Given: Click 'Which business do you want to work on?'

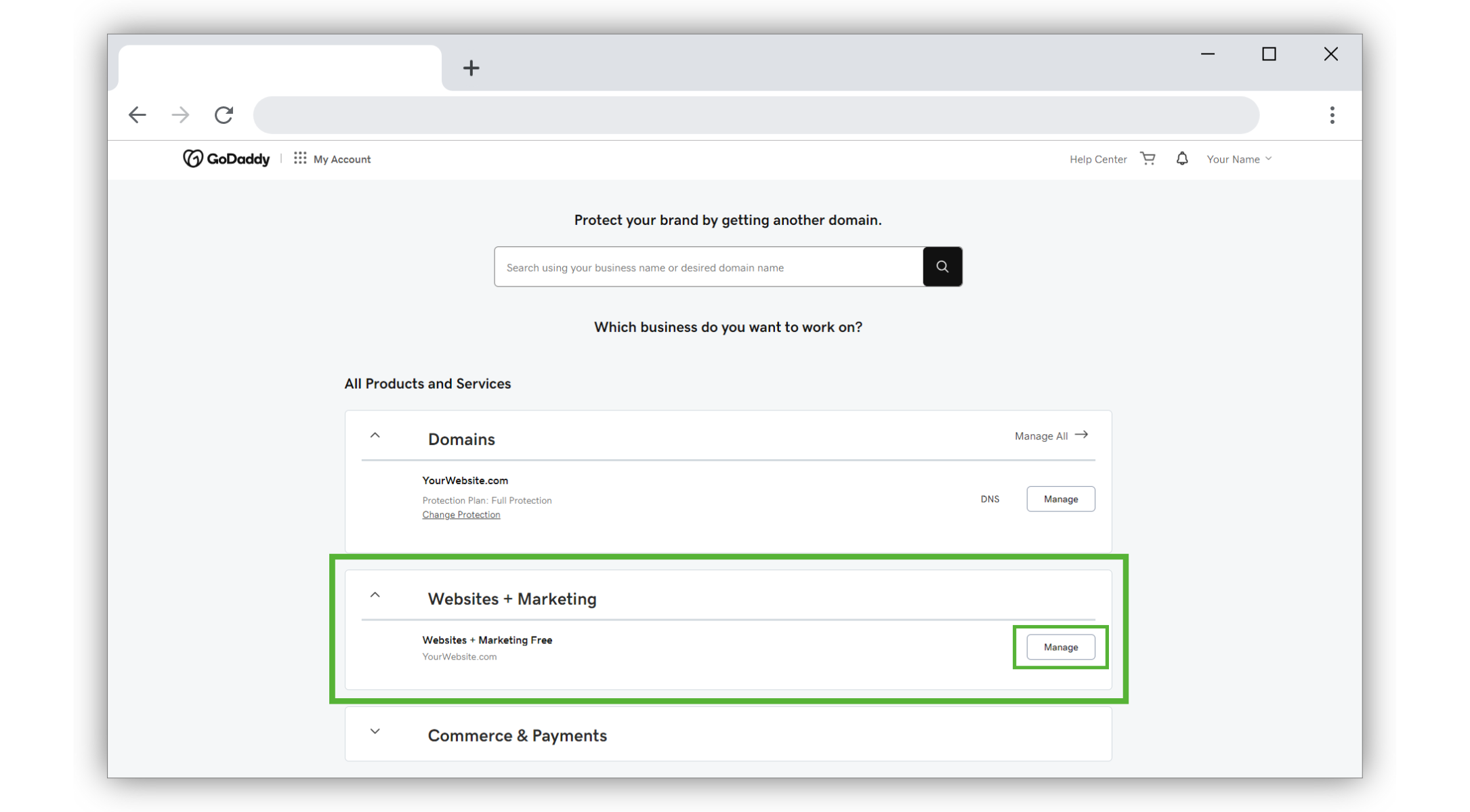Looking at the screenshot, I should coord(728,327).
